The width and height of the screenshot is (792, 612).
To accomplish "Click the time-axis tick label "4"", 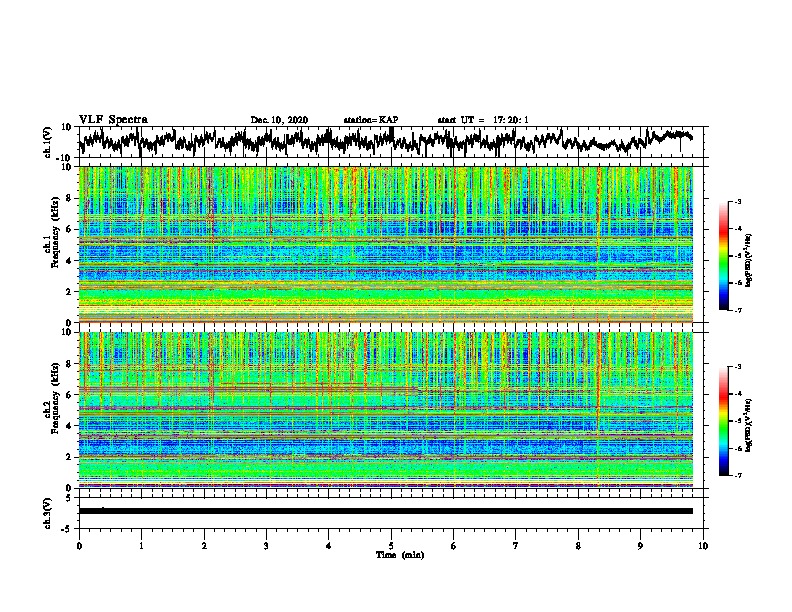I will point(329,546).
